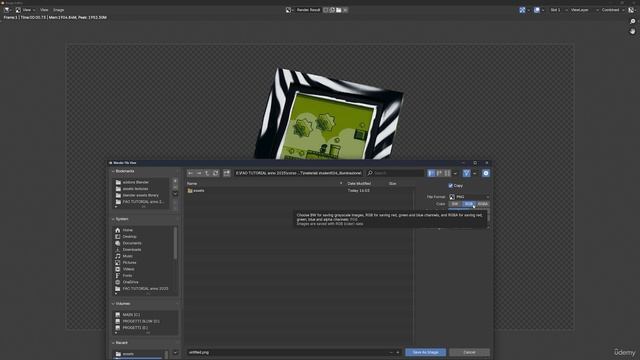The height and width of the screenshot is (360, 640).
Task: Refresh the file list
Action: [216, 173]
